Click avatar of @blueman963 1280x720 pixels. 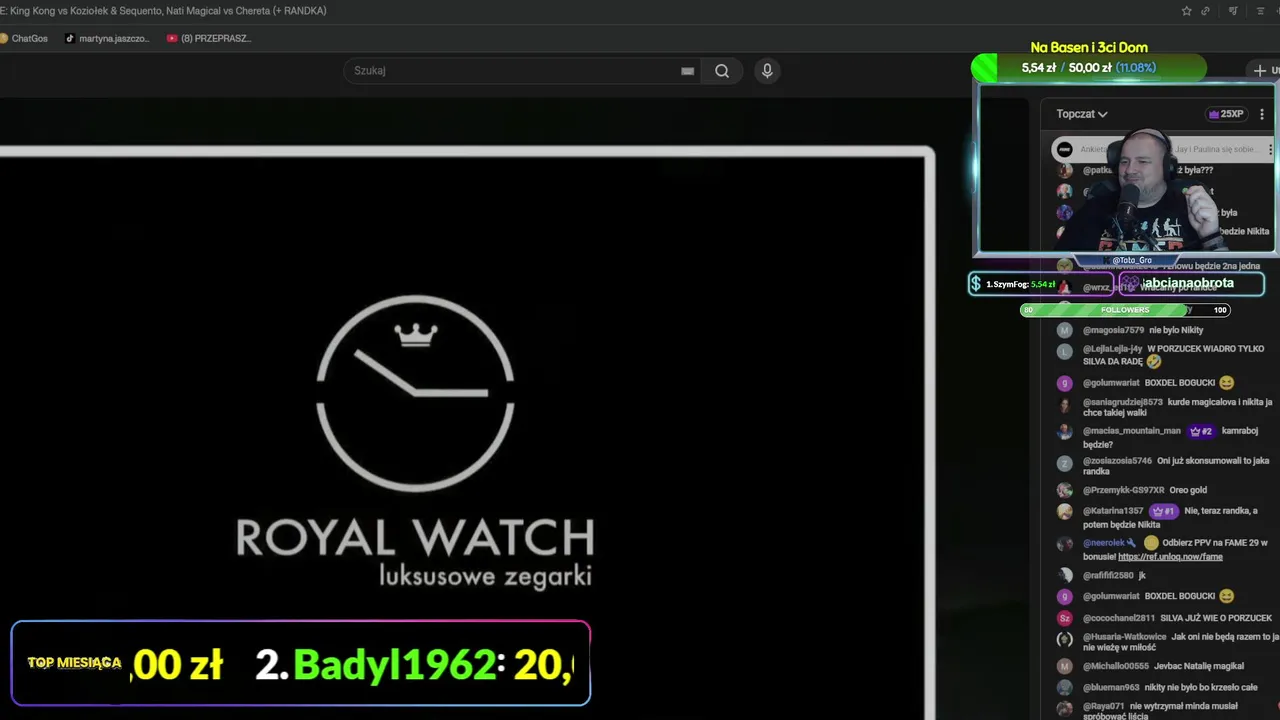pyautogui.click(x=1065, y=688)
